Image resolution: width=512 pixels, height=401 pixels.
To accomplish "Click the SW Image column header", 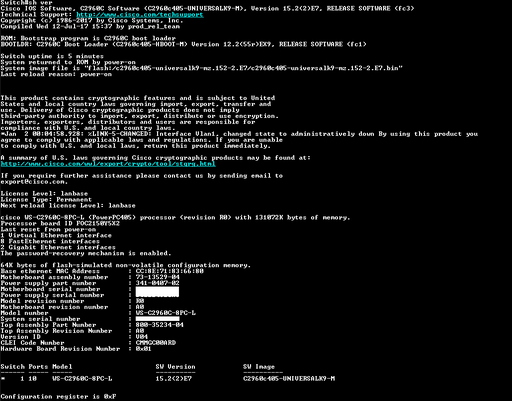I will tap(259, 367).
